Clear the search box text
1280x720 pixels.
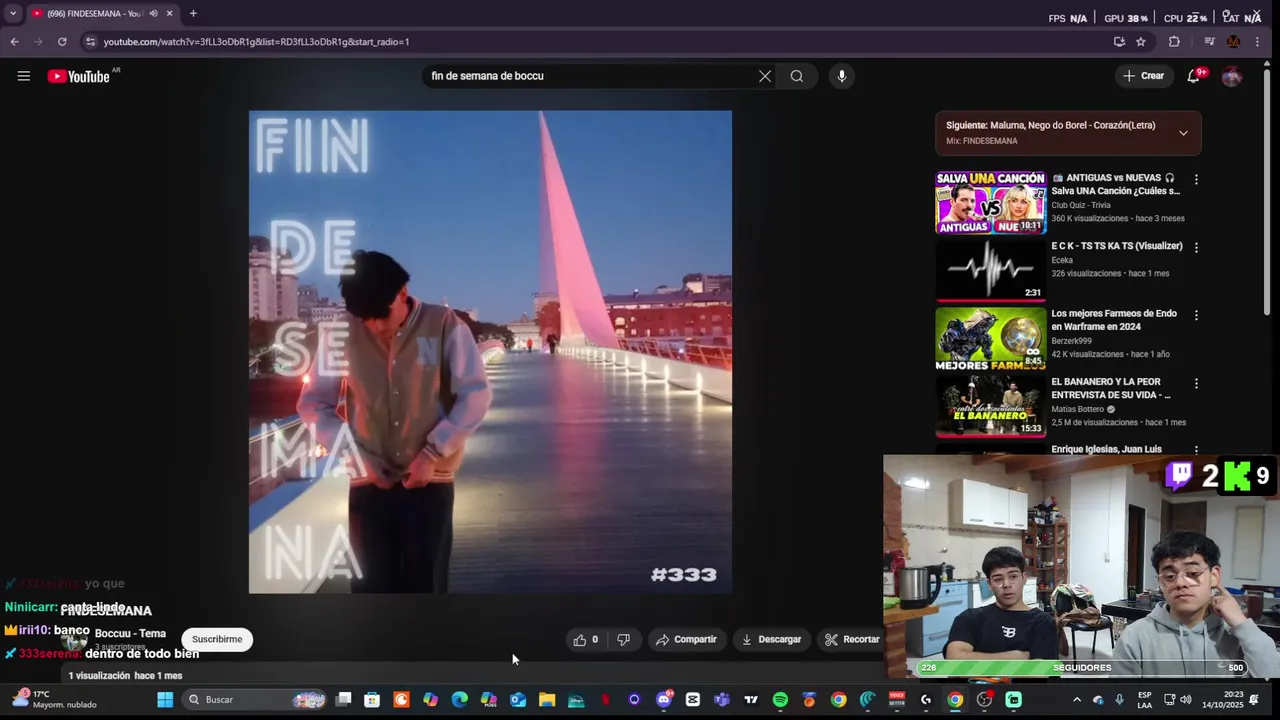pos(765,76)
